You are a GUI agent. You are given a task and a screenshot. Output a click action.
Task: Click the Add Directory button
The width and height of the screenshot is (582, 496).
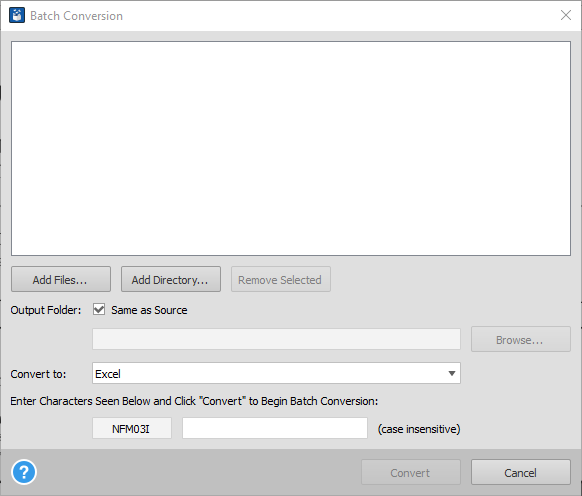click(171, 279)
